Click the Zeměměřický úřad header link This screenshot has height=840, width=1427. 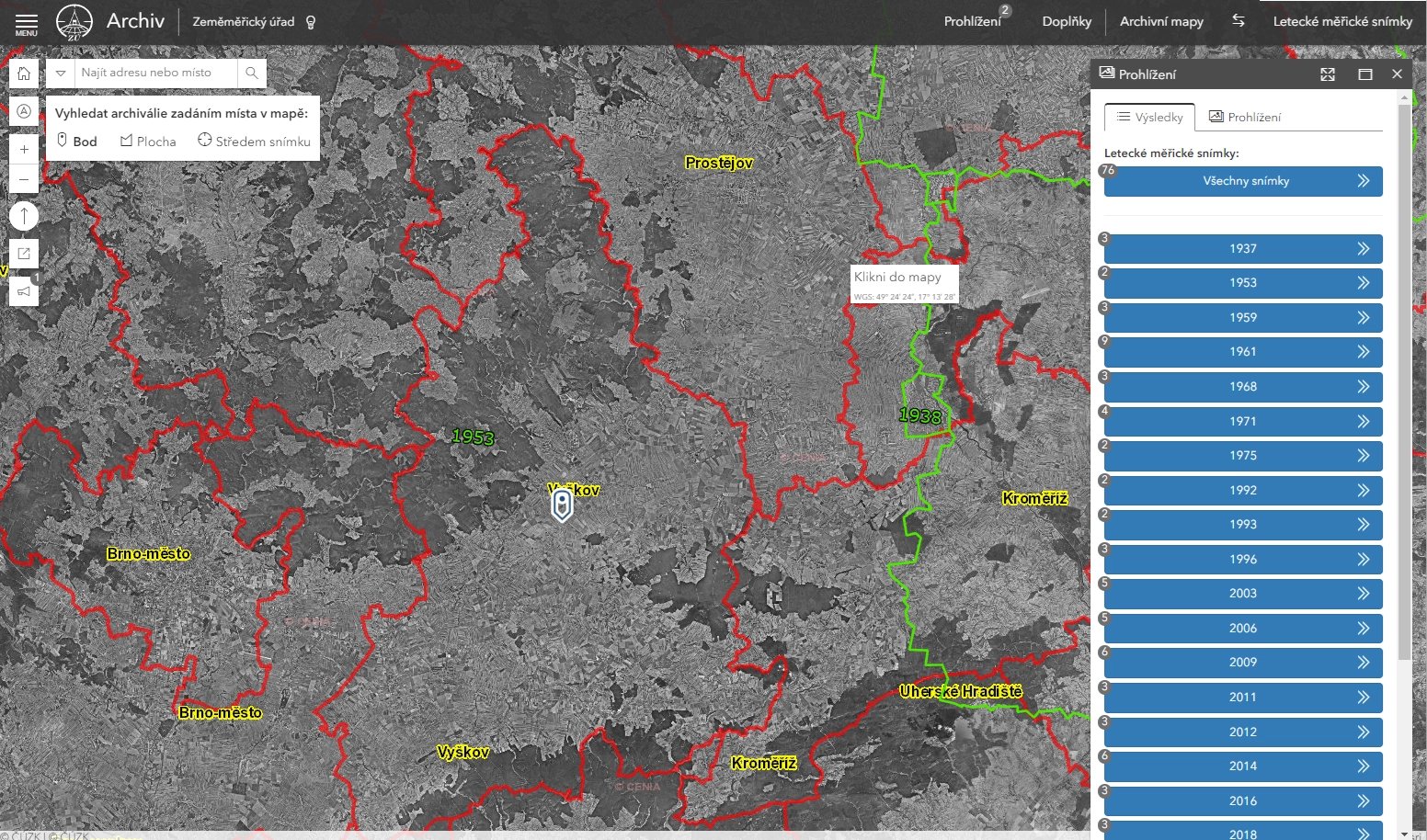(x=244, y=22)
